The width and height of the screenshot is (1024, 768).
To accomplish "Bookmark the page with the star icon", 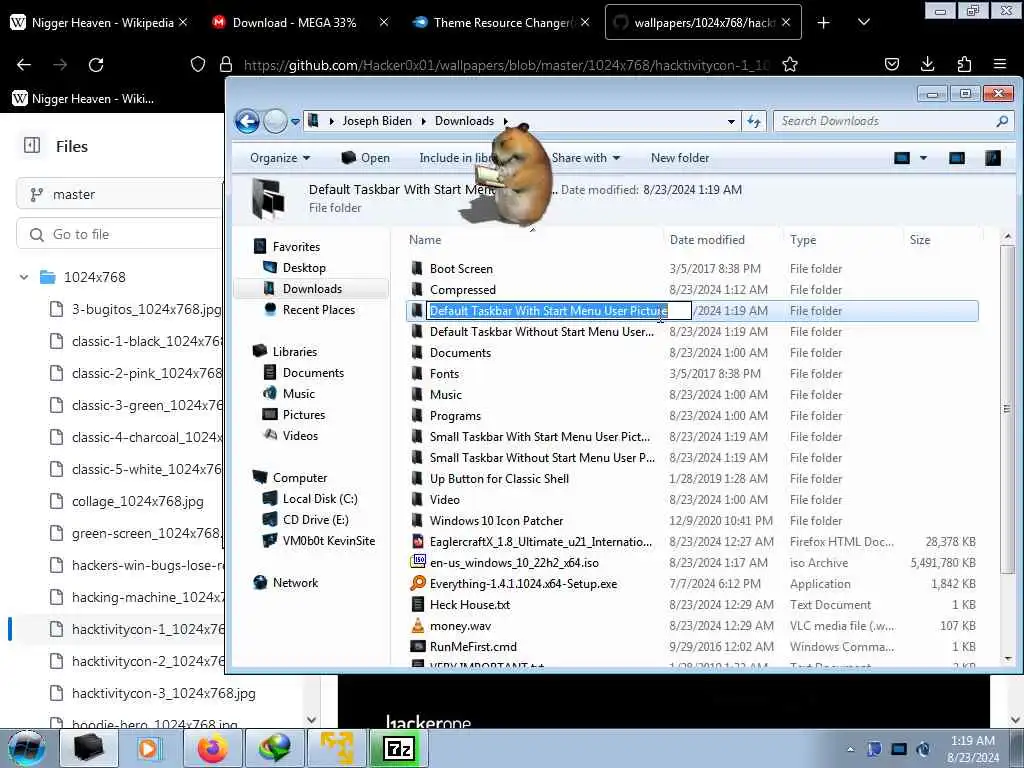I will (x=790, y=64).
